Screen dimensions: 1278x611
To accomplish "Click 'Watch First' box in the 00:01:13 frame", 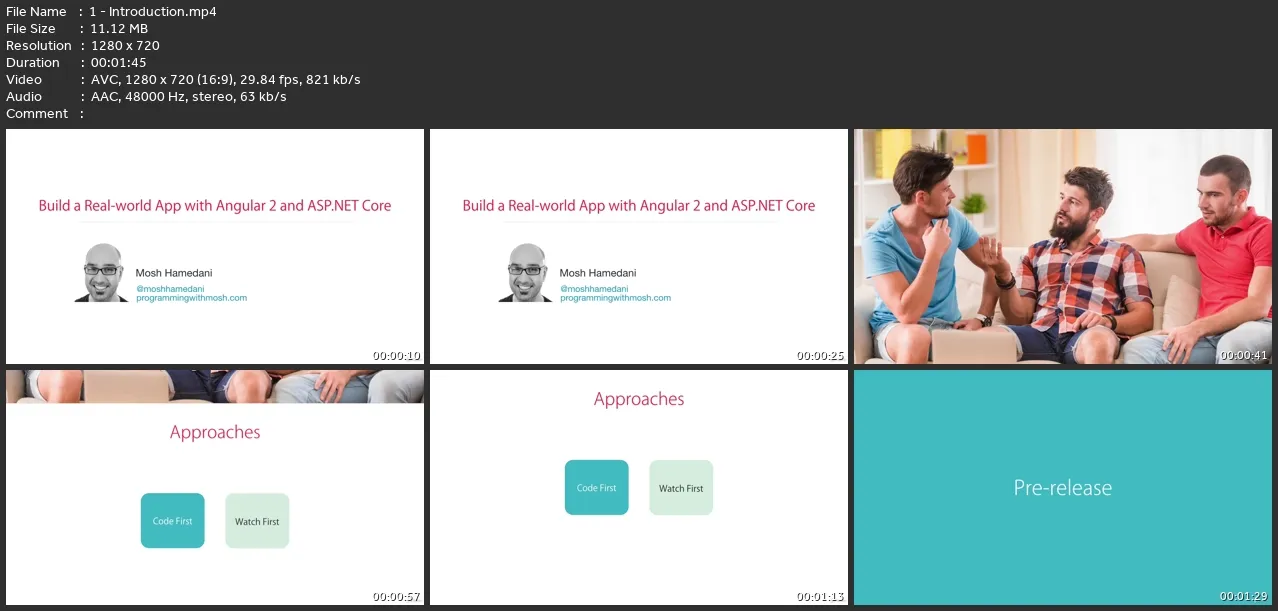I will pos(681,488).
